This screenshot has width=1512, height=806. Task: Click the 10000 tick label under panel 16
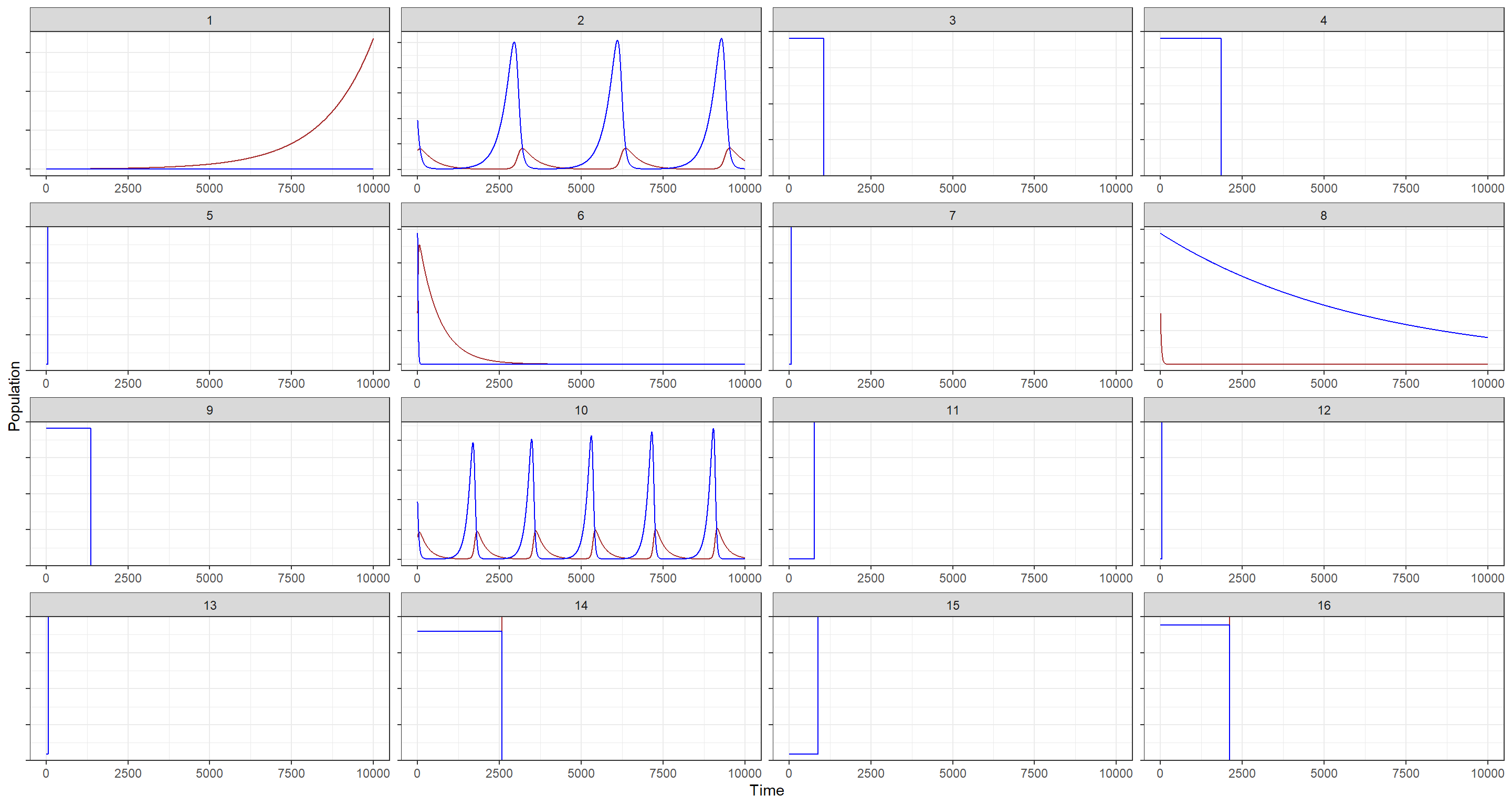pos(1487,773)
